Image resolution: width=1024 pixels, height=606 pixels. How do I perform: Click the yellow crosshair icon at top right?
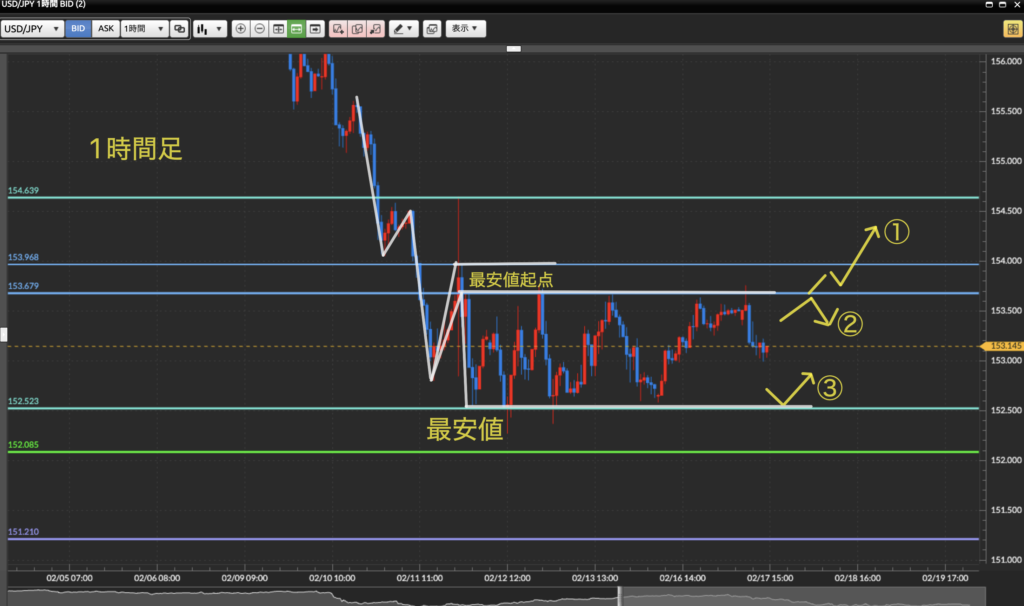(x=1011, y=29)
